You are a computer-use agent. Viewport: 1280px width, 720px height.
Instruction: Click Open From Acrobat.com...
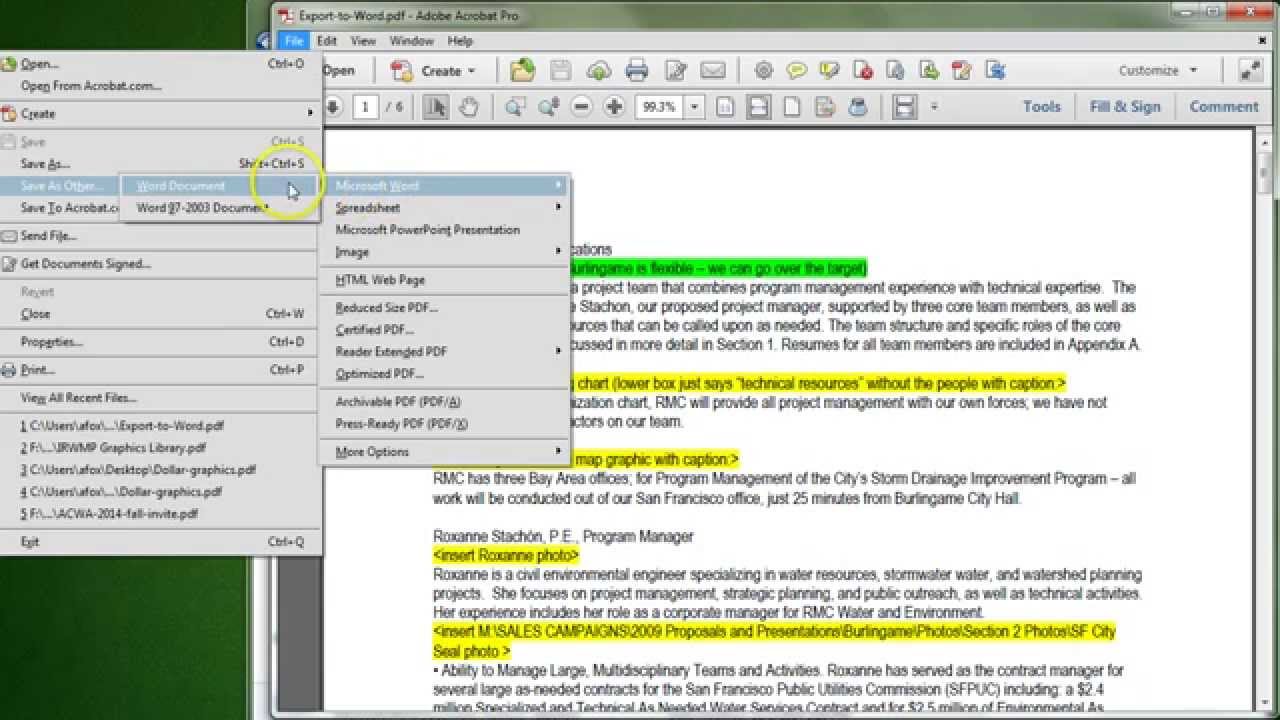[x=160, y=85]
